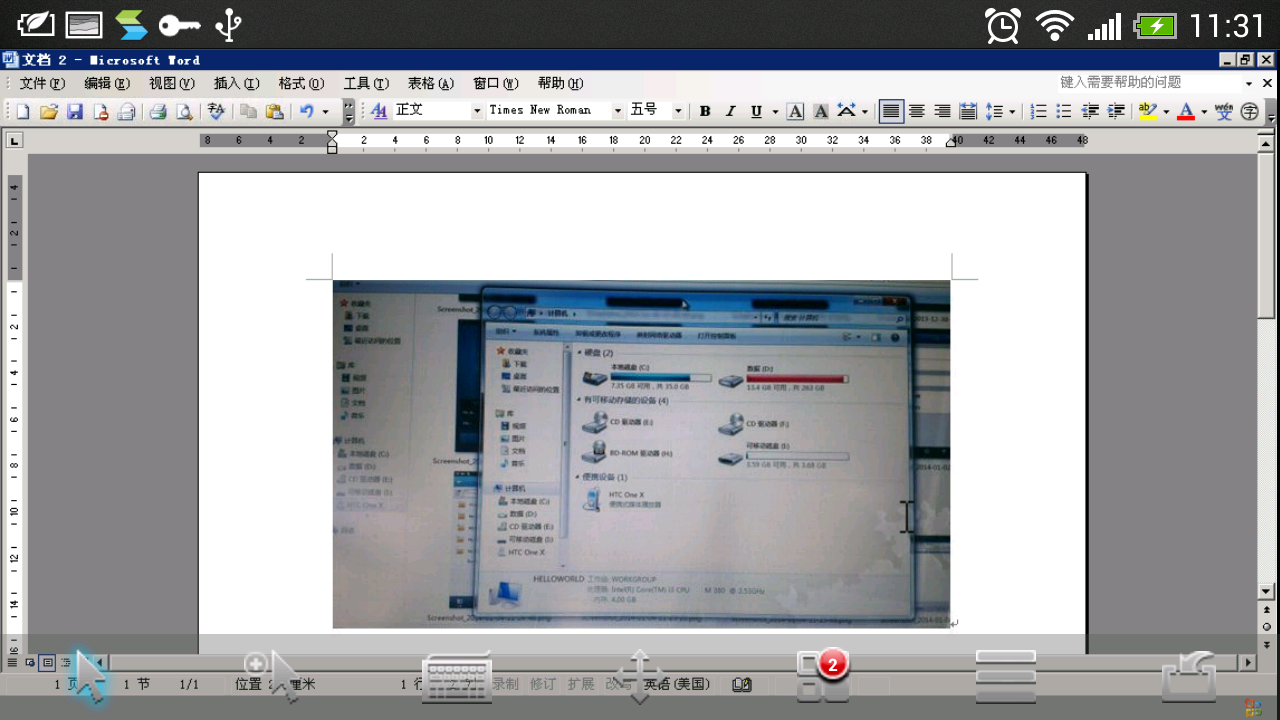Image resolution: width=1280 pixels, height=720 pixels.
Task: Open the 文件(F) menu
Action: [43, 84]
